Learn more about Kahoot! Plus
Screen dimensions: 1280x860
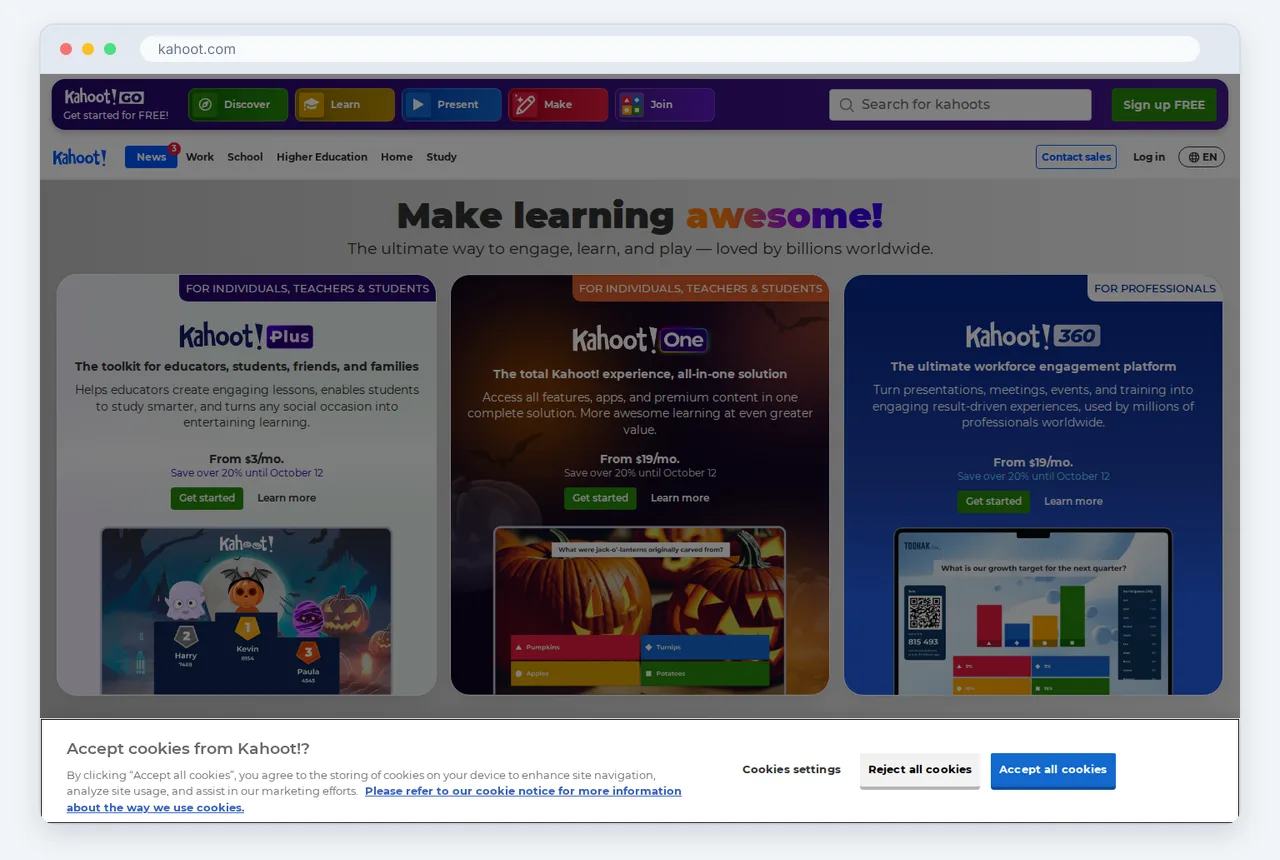[x=287, y=498]
